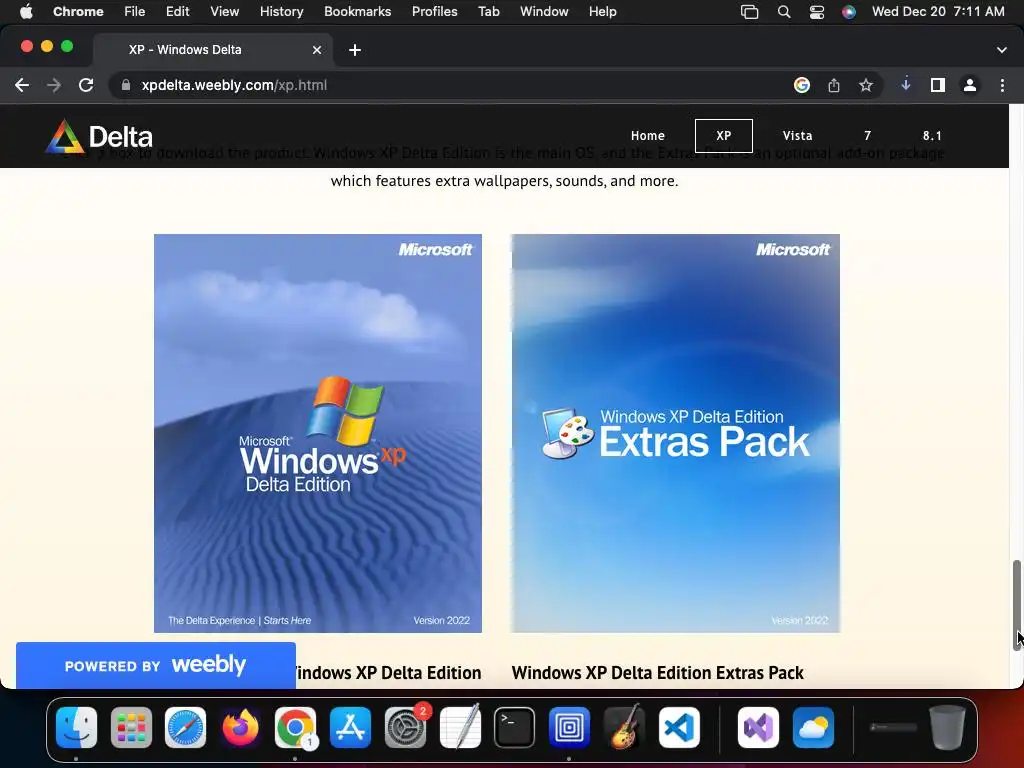Open Launchpad from the Dock

[131, 727]
